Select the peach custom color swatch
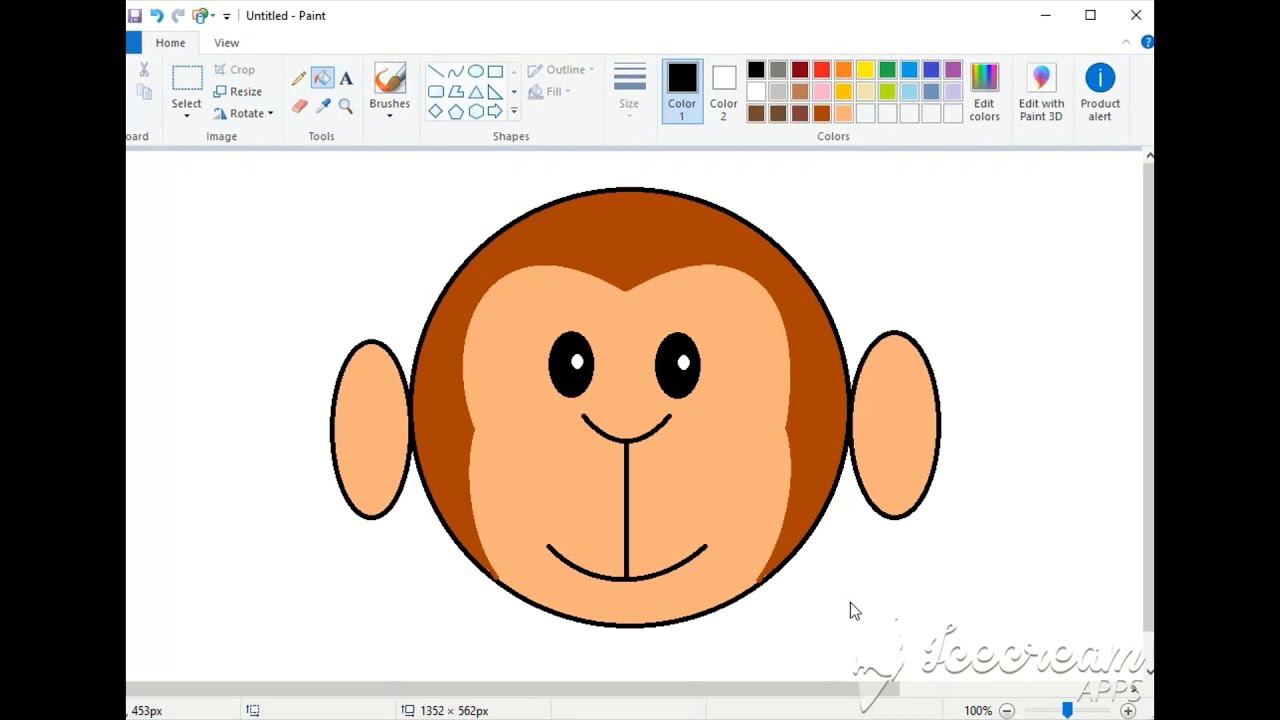The height and width of the screenshot is (720, 1280). click(843, 114)
